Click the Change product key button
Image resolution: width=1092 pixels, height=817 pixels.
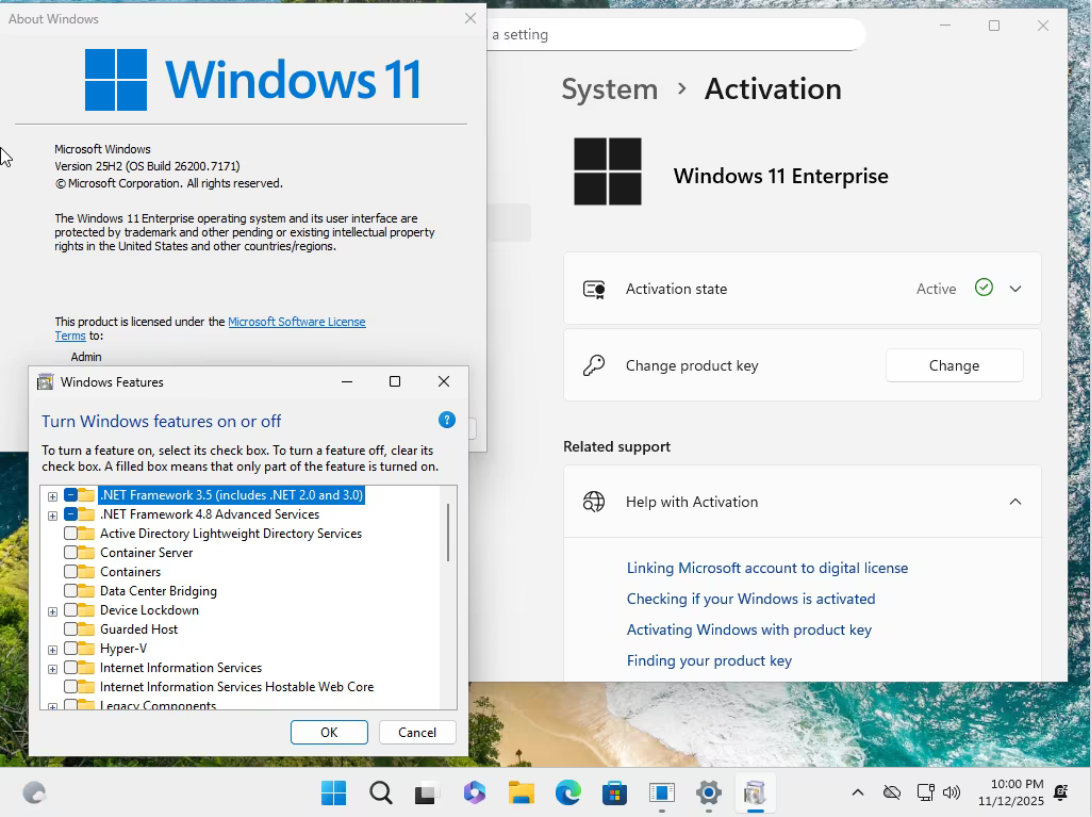953,366
